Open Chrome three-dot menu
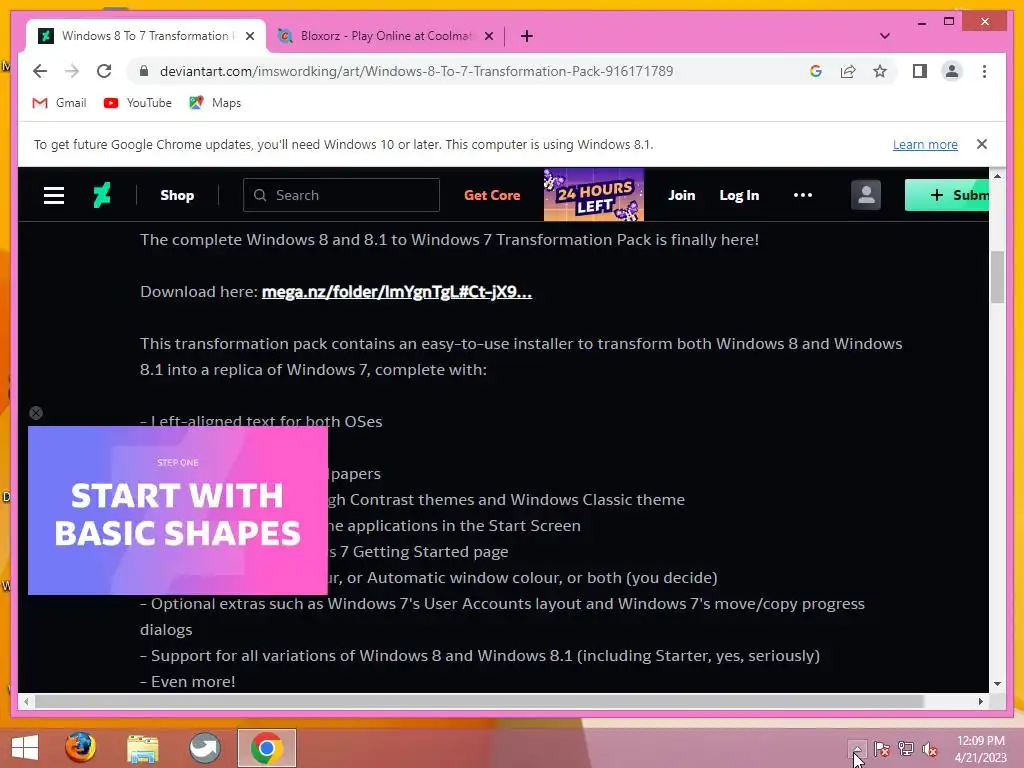The width and height of the screenshot is (1024, 768). (984, 71)
